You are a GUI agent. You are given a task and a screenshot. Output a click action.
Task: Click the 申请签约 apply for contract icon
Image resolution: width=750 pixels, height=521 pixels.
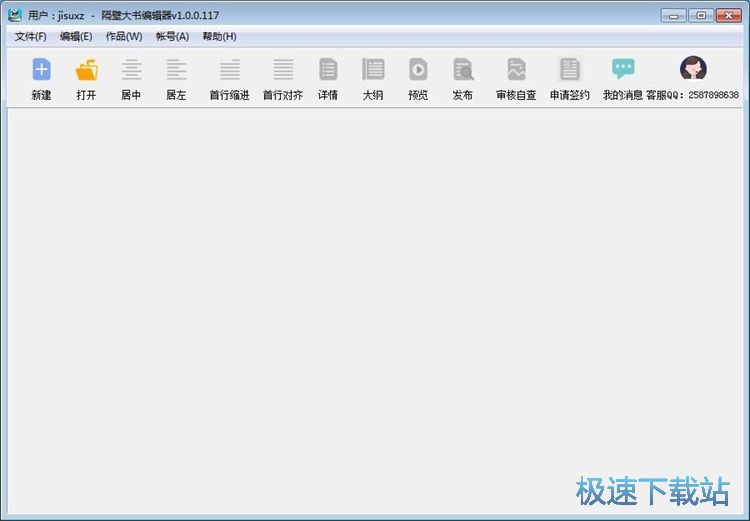[570, 69]
